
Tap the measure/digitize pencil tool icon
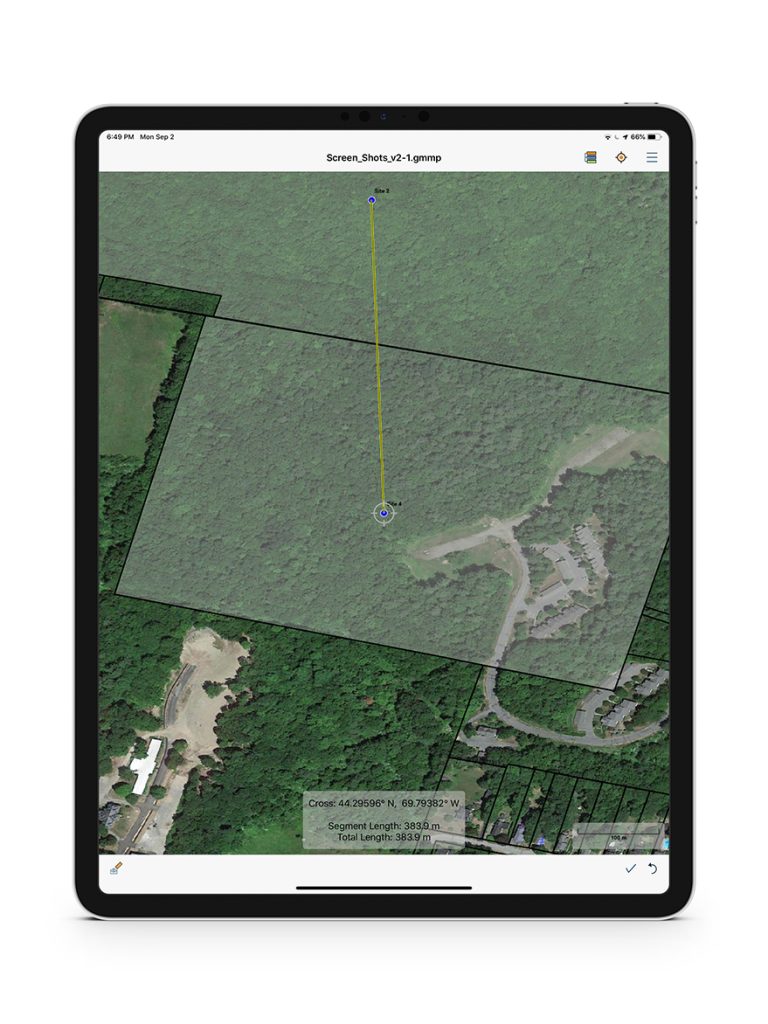click(x=116, y=868)
